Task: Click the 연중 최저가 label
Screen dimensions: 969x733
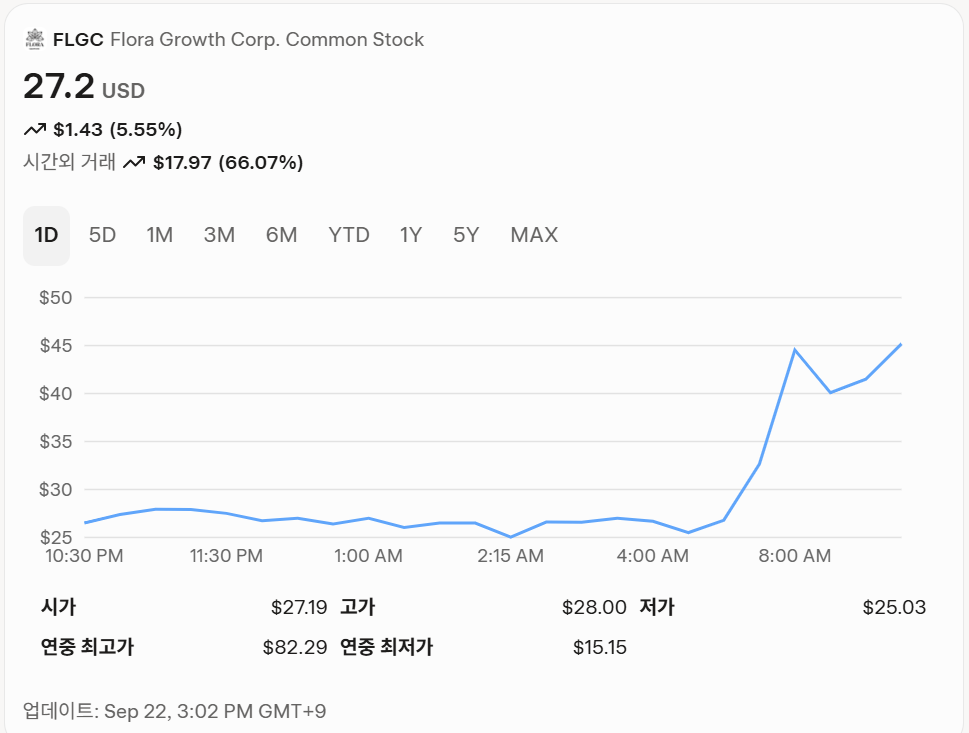Action: pyautogui.click(x=386, y=647)
